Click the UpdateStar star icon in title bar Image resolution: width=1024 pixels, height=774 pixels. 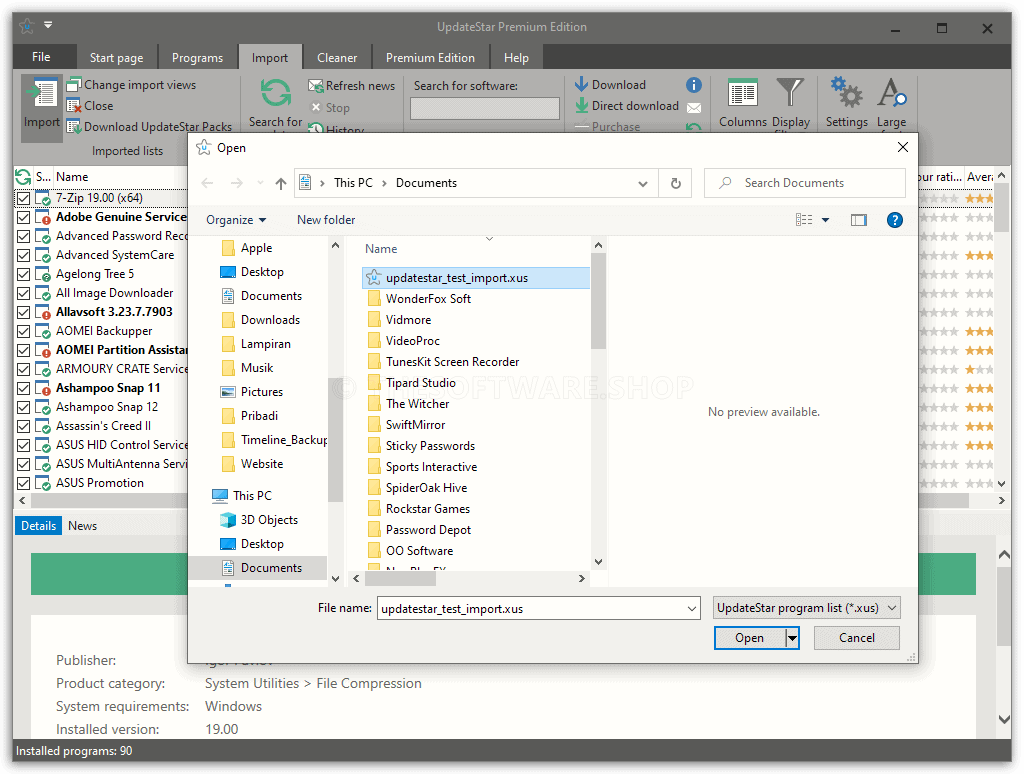tap(27, 27)
